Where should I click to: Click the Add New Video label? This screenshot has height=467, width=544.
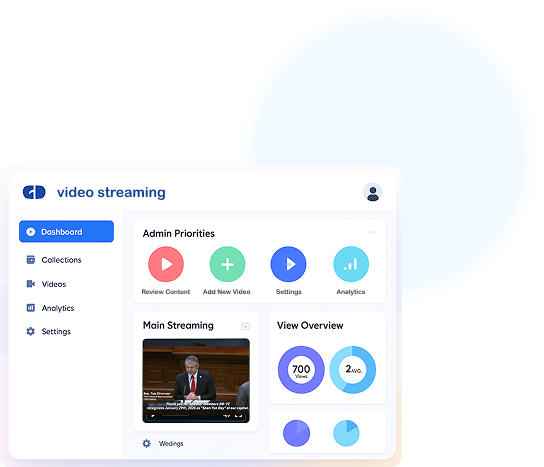point(227,292)
